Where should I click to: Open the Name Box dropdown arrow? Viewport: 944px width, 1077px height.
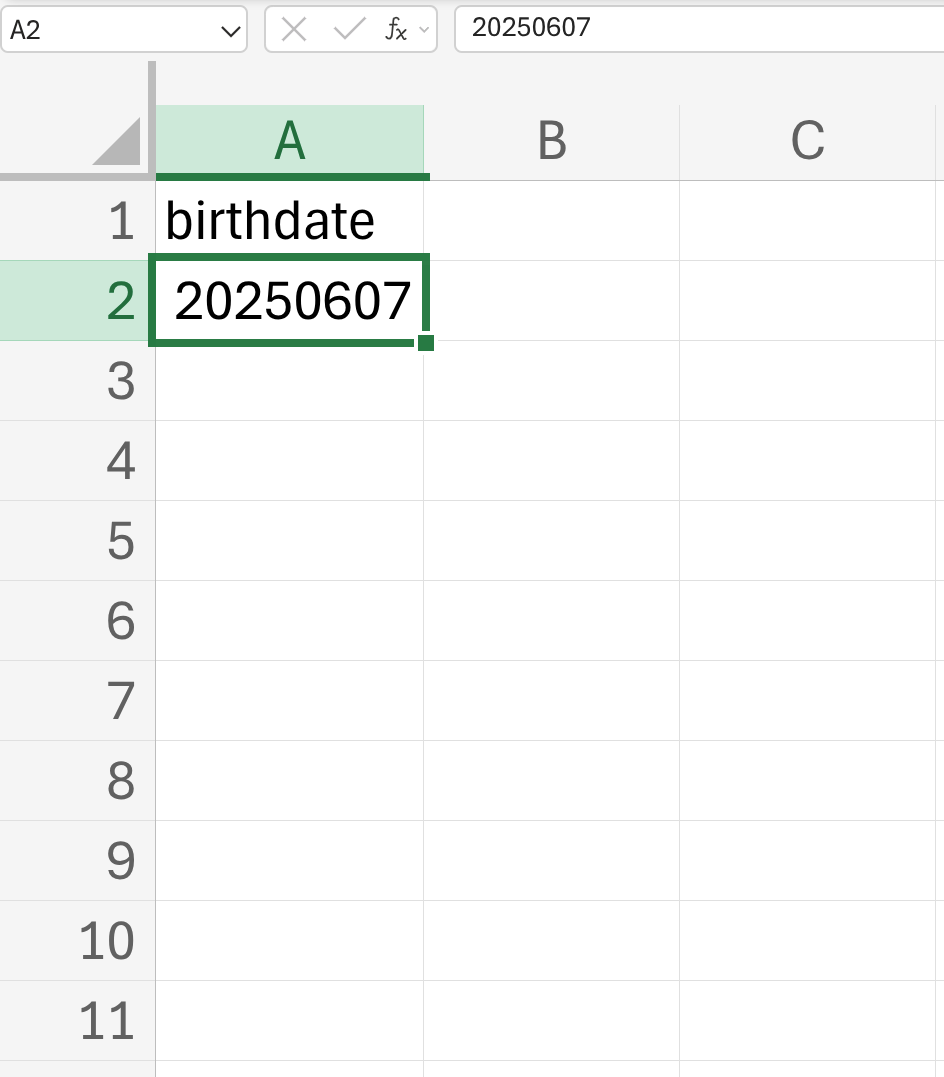click(230, 31)
